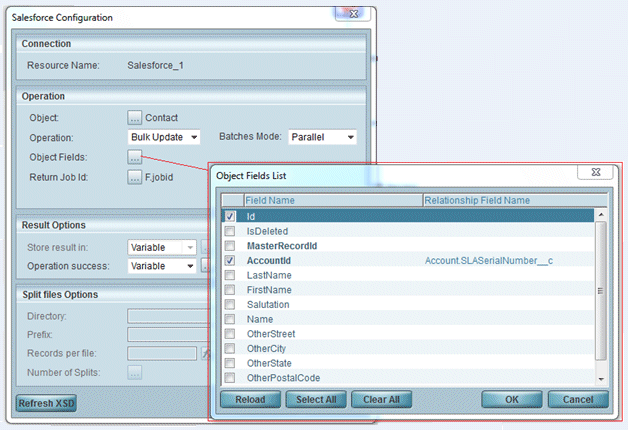This screenshot has width=628, height=430.
Task: Open the Batches Mode dropdown showing Parallel
Action: pyautogui.click(x=322, y=137)
